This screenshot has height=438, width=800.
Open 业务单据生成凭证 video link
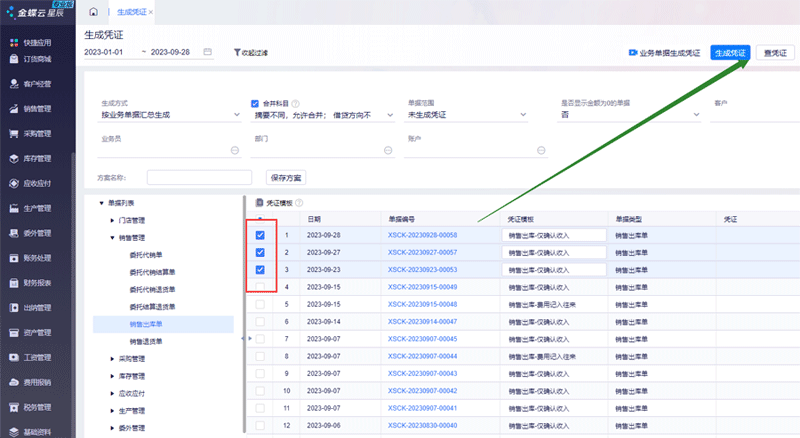point(664,53)
